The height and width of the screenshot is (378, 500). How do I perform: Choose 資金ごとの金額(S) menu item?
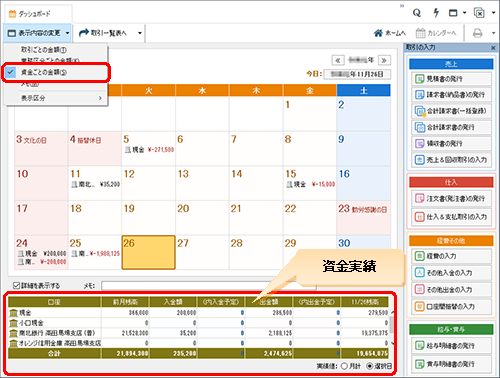tap(56, 72)
